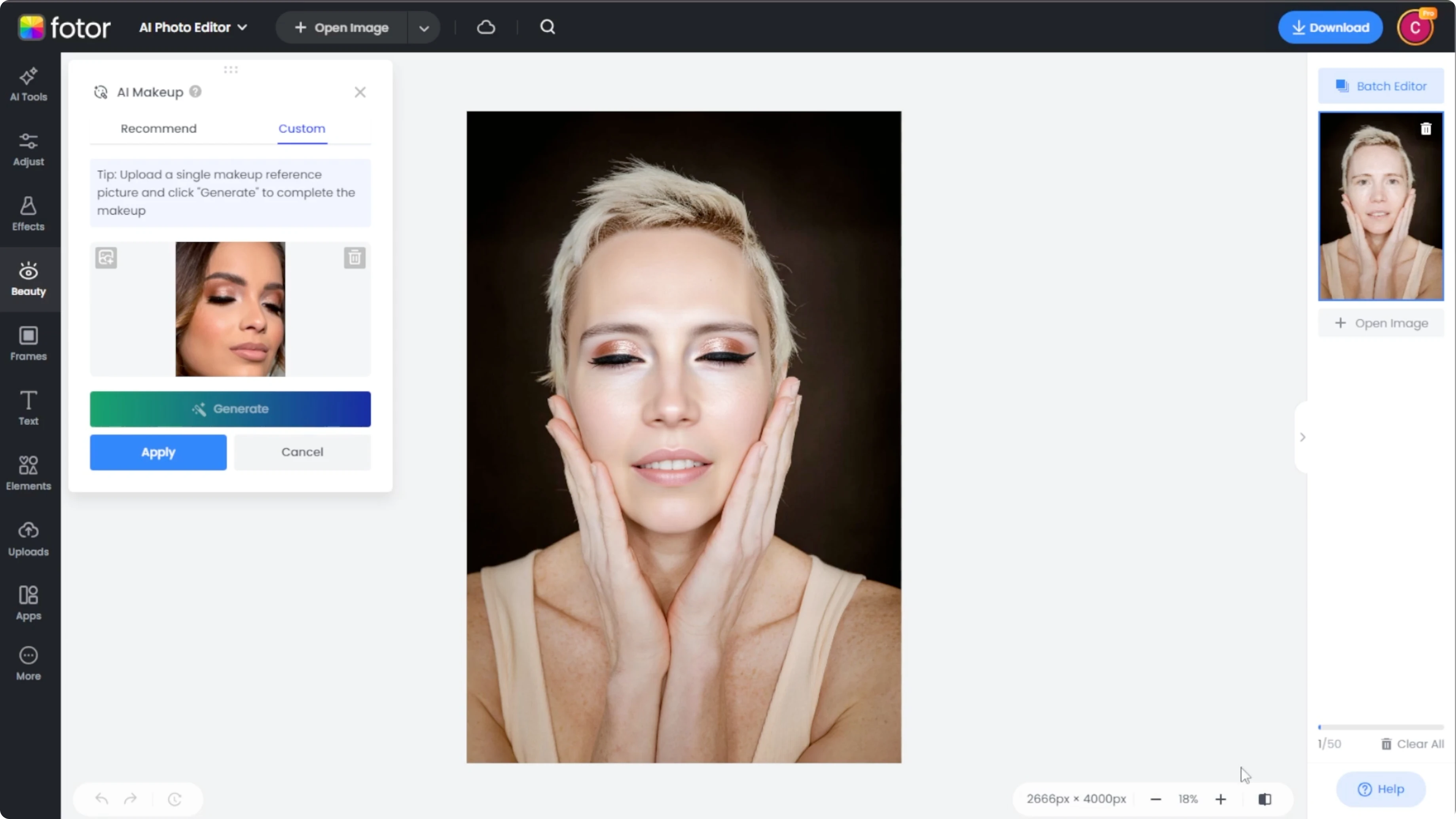The width and height of the screenshot is (1456, 819).
Task: Click the 1/50 image counter
Action: coord(1329,744)
